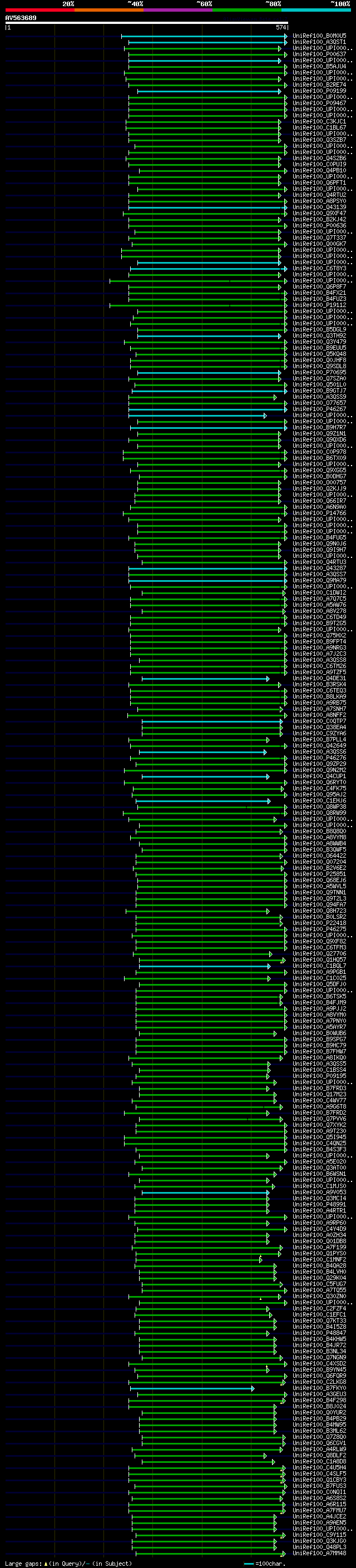Image resolution: width=356 pixels, height=1568 pixels.
Task: Select the UniRef100_Q8DLF2 label
Action: (319, 1456)
